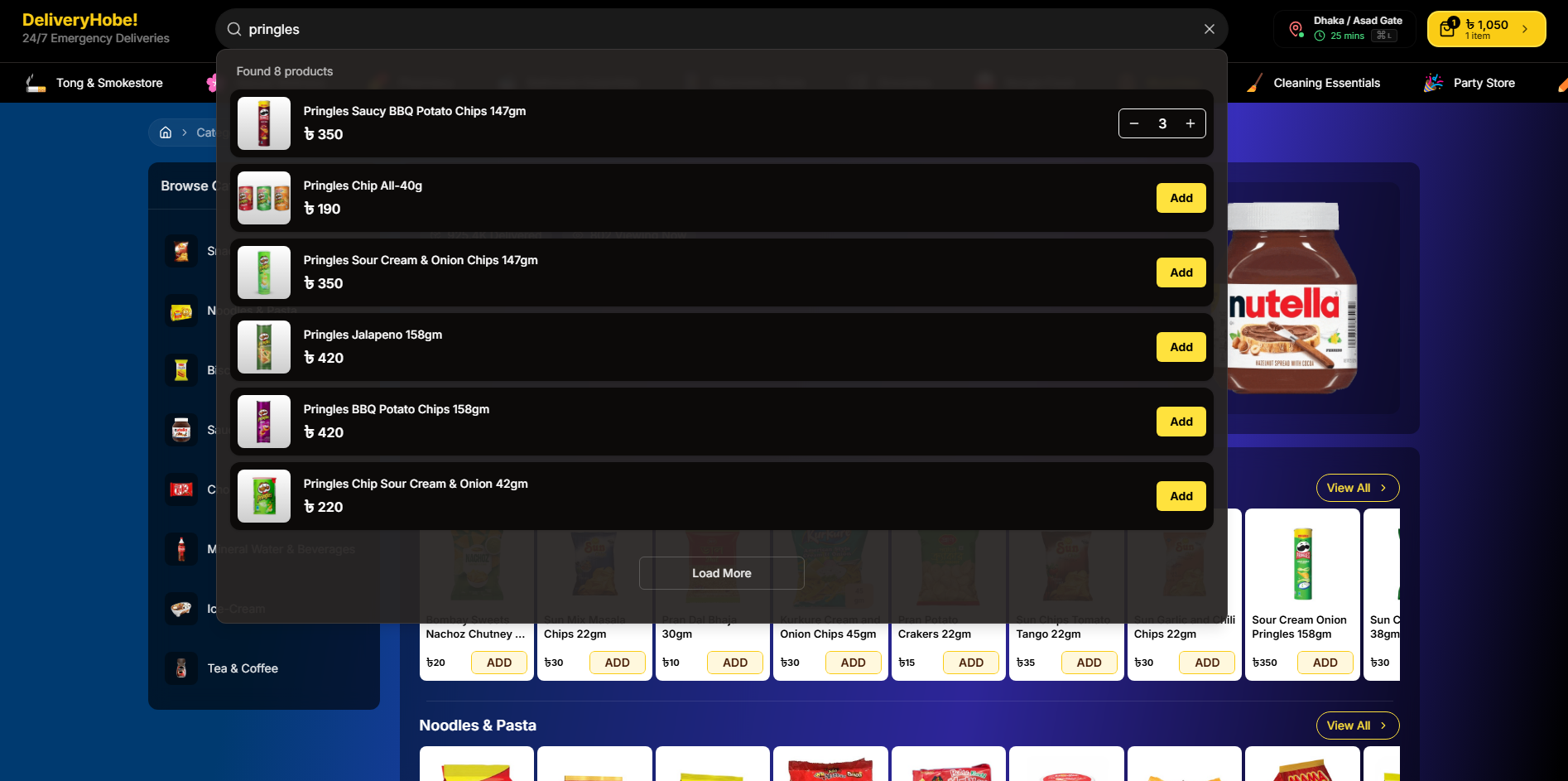The width and height of the screenshot is (1568, 781).
Task: Open Pringles Saucy BBQ product thumbnail
Action: click(264, 123)
